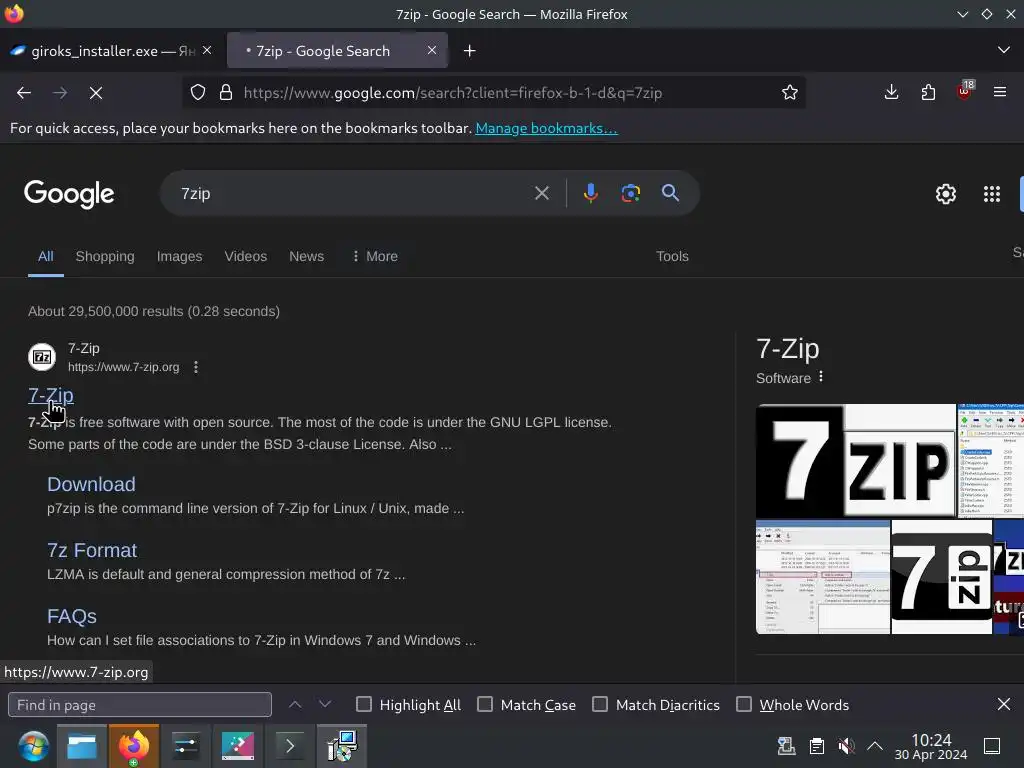Start Google voice search with microphone
Viewport: 1024px width, 768px height.
click(x=590, y=193)
